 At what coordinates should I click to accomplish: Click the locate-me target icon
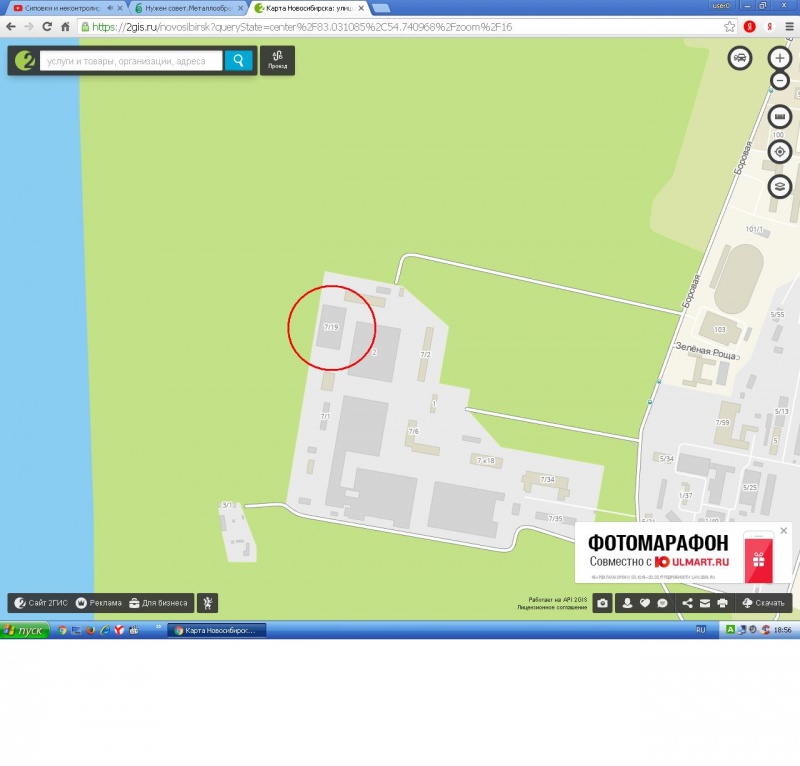(x=780, y=152)
